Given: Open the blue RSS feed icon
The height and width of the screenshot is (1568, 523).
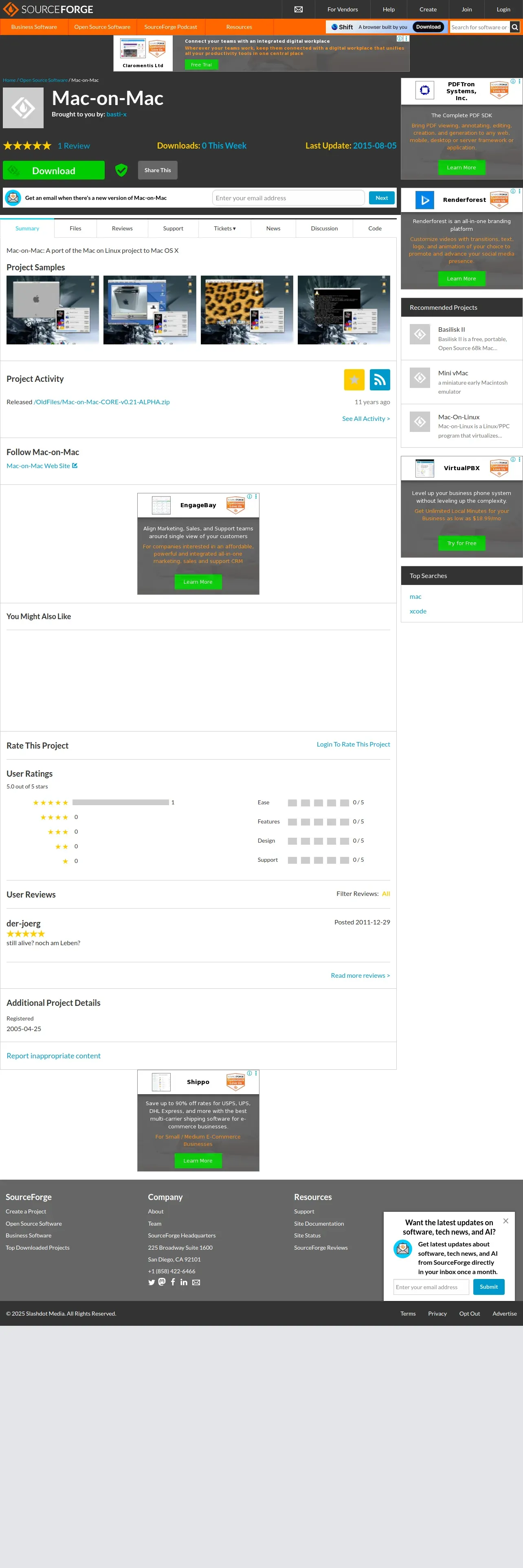Looking at the screenshot, I should pyautogui.click(x=380, y=379).
